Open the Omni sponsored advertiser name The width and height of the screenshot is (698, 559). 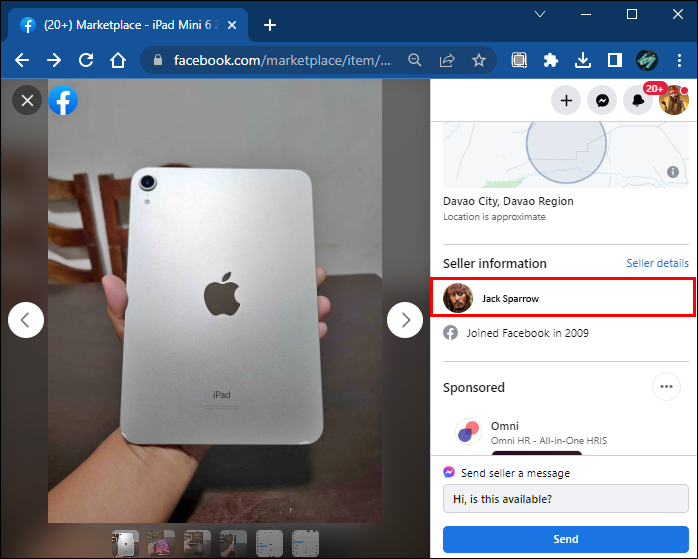click(x=505, y=426)
